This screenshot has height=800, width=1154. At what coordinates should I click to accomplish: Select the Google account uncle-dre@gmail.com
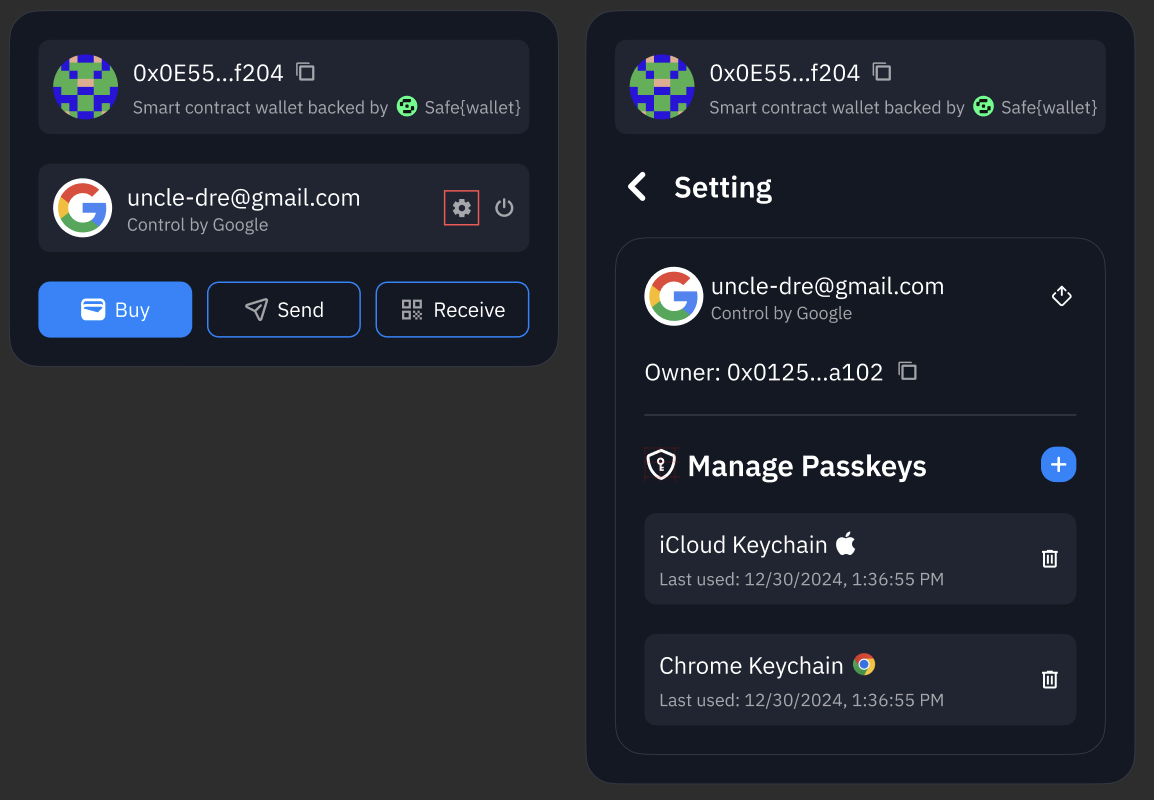point(243,197)
